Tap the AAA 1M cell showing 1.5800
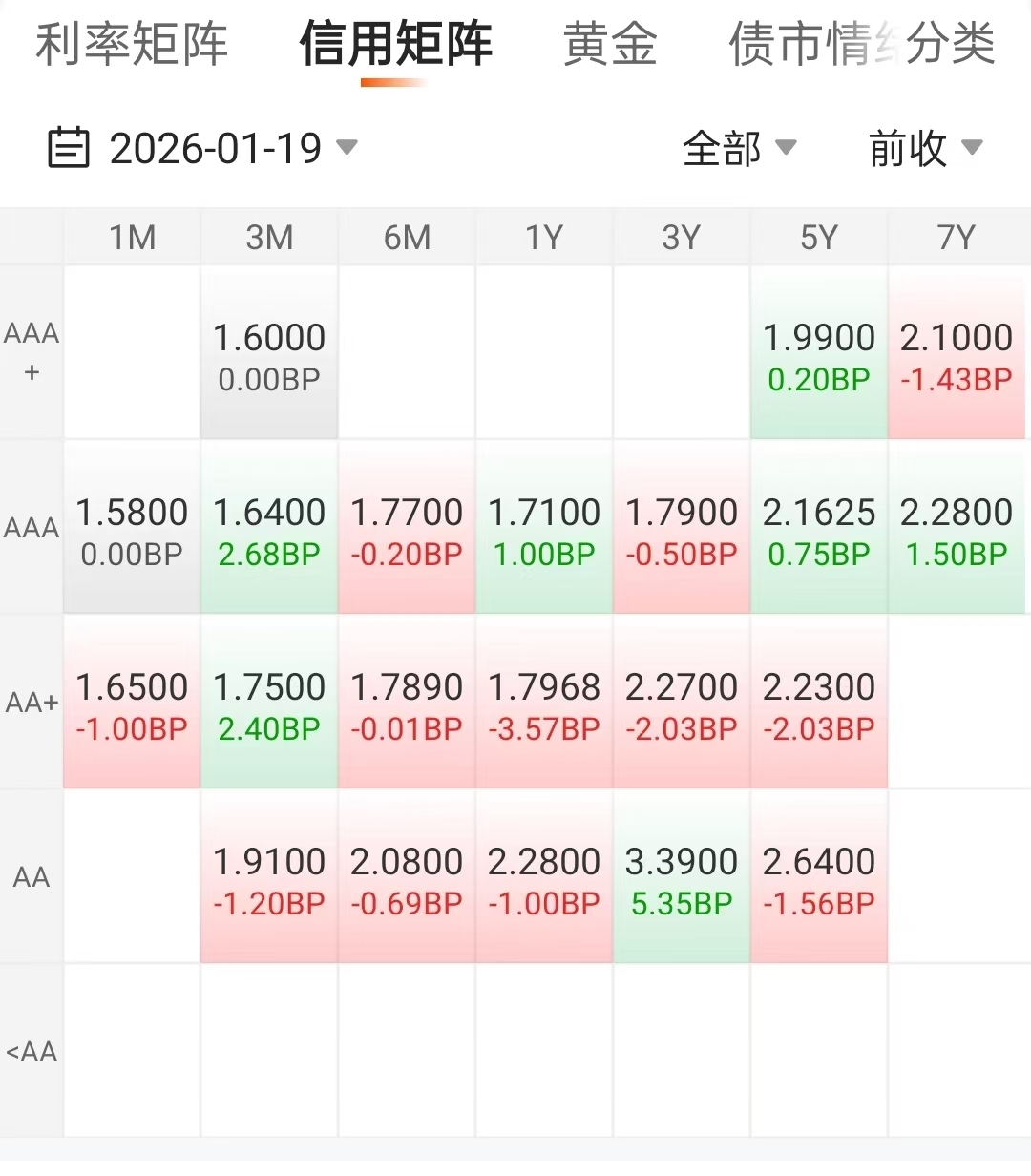1031x1176 pixels. tap(132, 529)
